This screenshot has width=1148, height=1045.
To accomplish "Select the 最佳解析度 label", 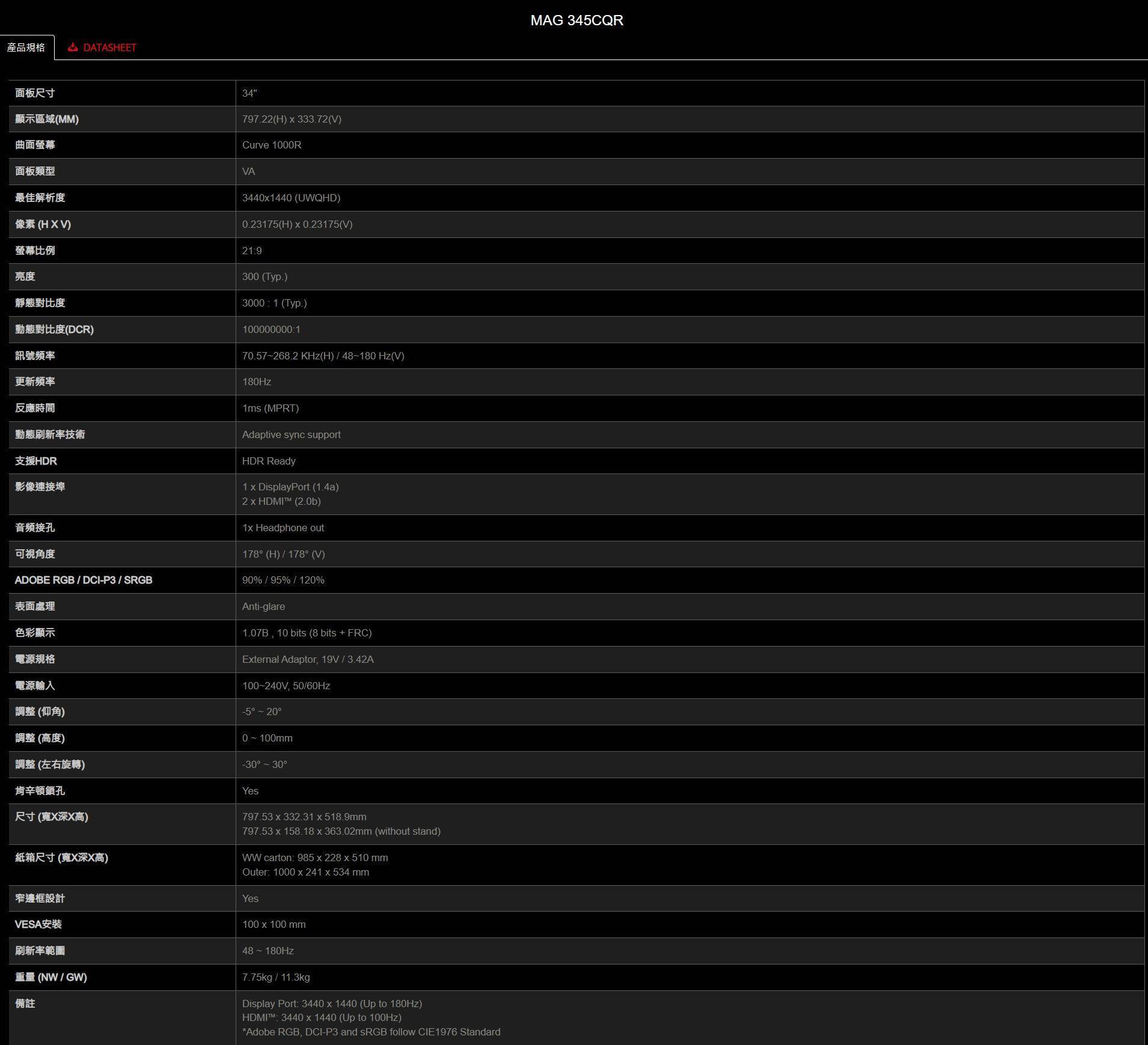I will pos(40,198).
